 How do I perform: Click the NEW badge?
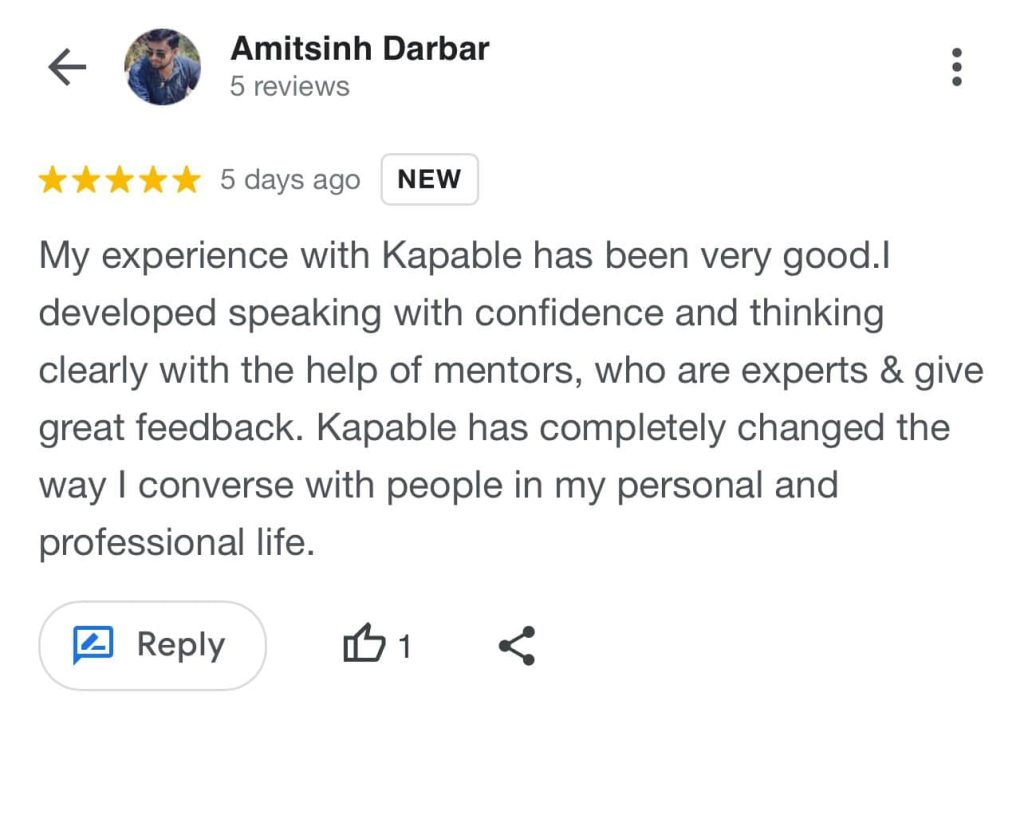click(x=429, y=180)
